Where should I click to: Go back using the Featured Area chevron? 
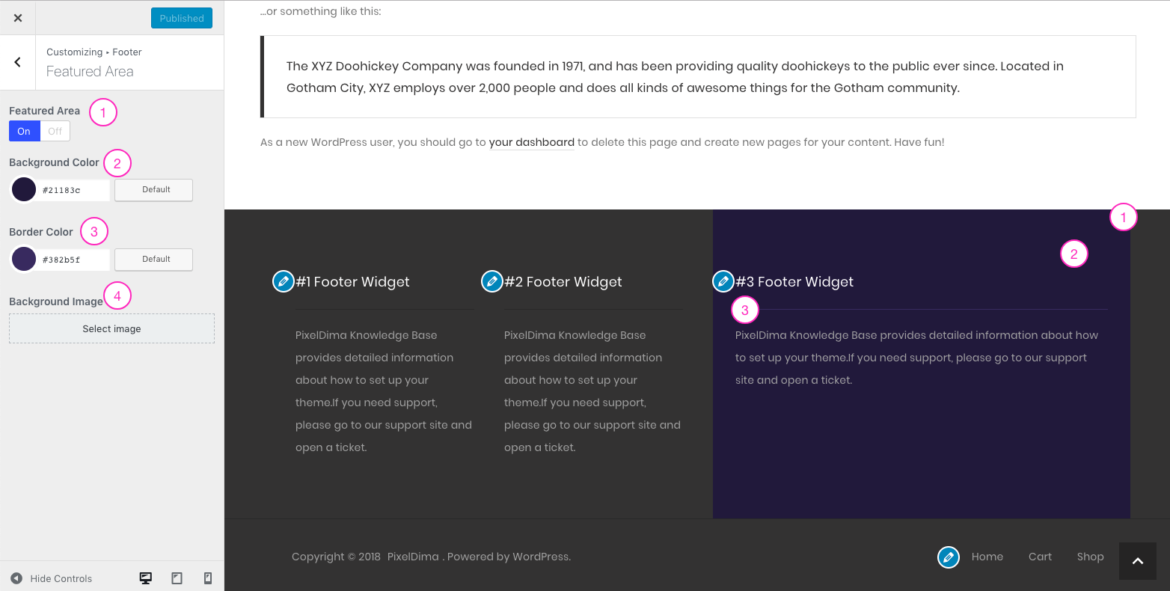pos(16,60)
